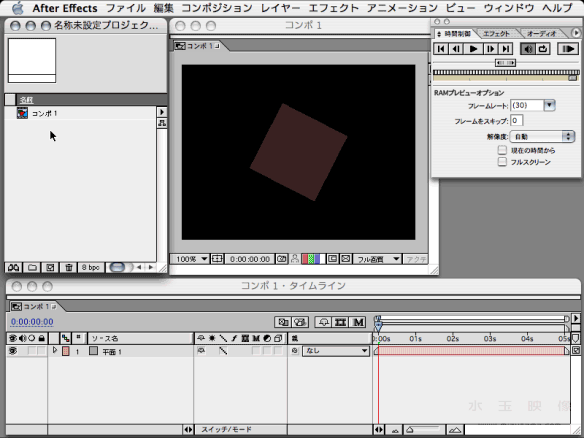This screenshot has height=438, width=584.
Task: Click the 0:00:00:00 timecode in timeline
Action: point(32,322)
